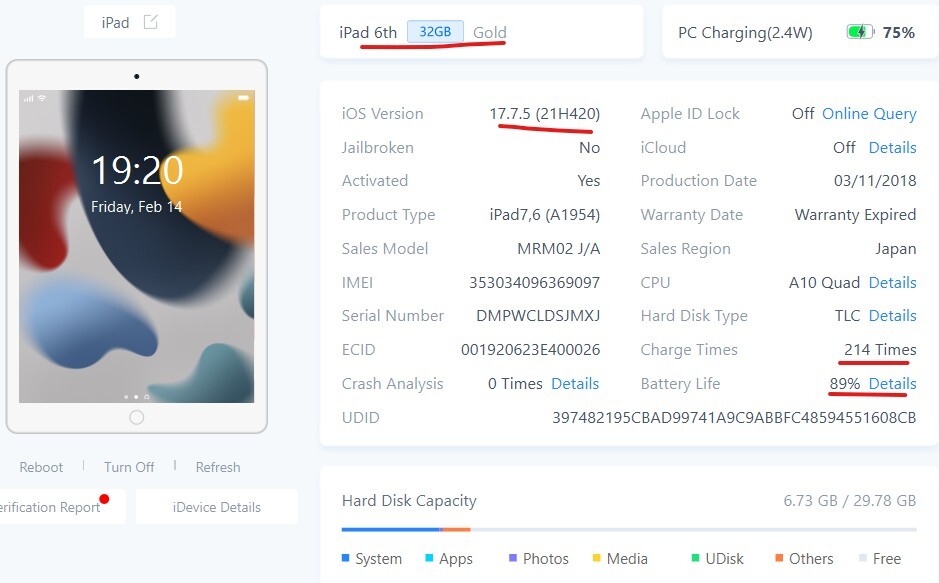Click the Activated Yes value
Image resolution: width=939 pixels, height=583 pixels.
[589, 181]
